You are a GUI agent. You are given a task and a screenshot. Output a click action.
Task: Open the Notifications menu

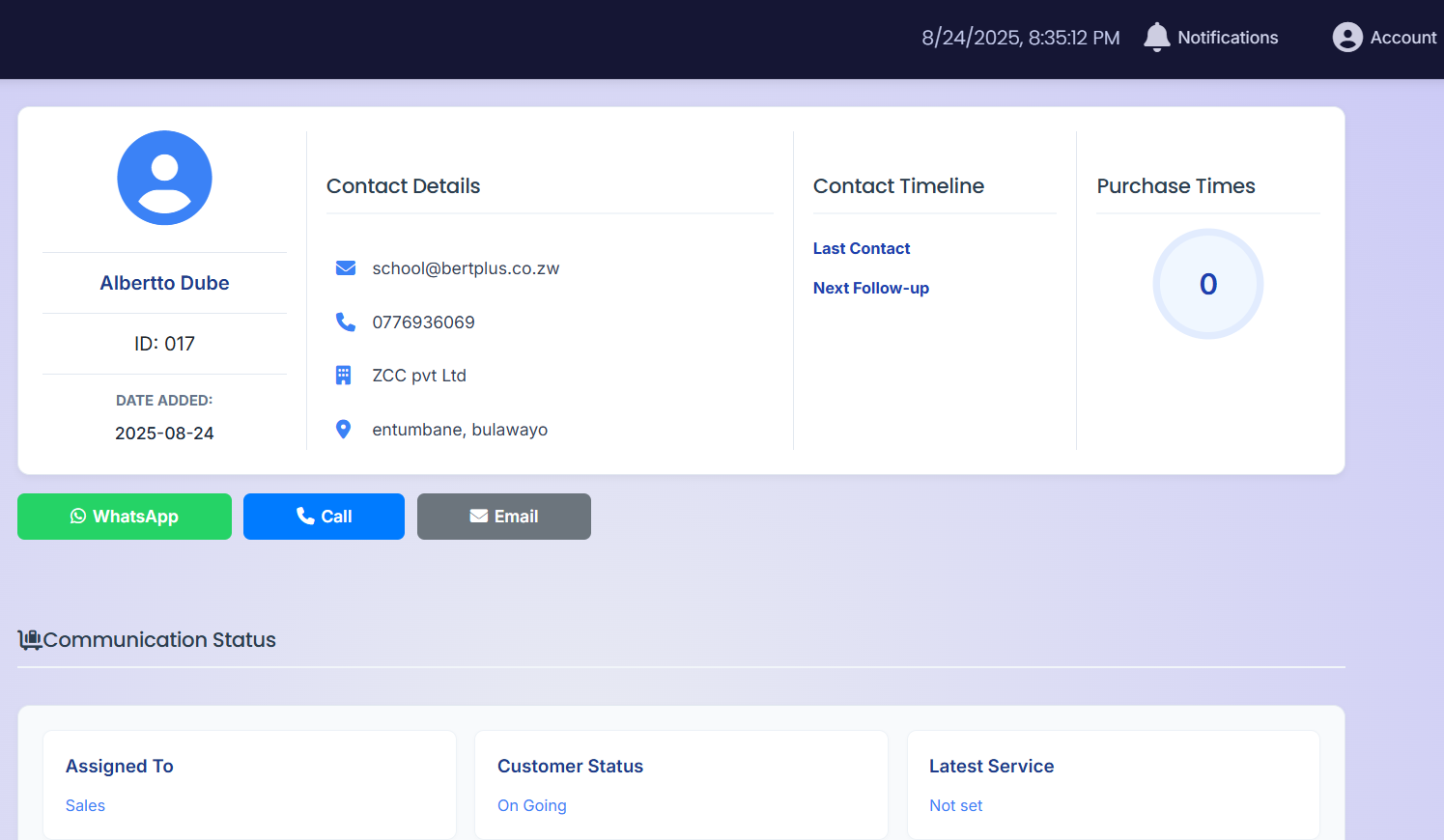coord(1227,38)
